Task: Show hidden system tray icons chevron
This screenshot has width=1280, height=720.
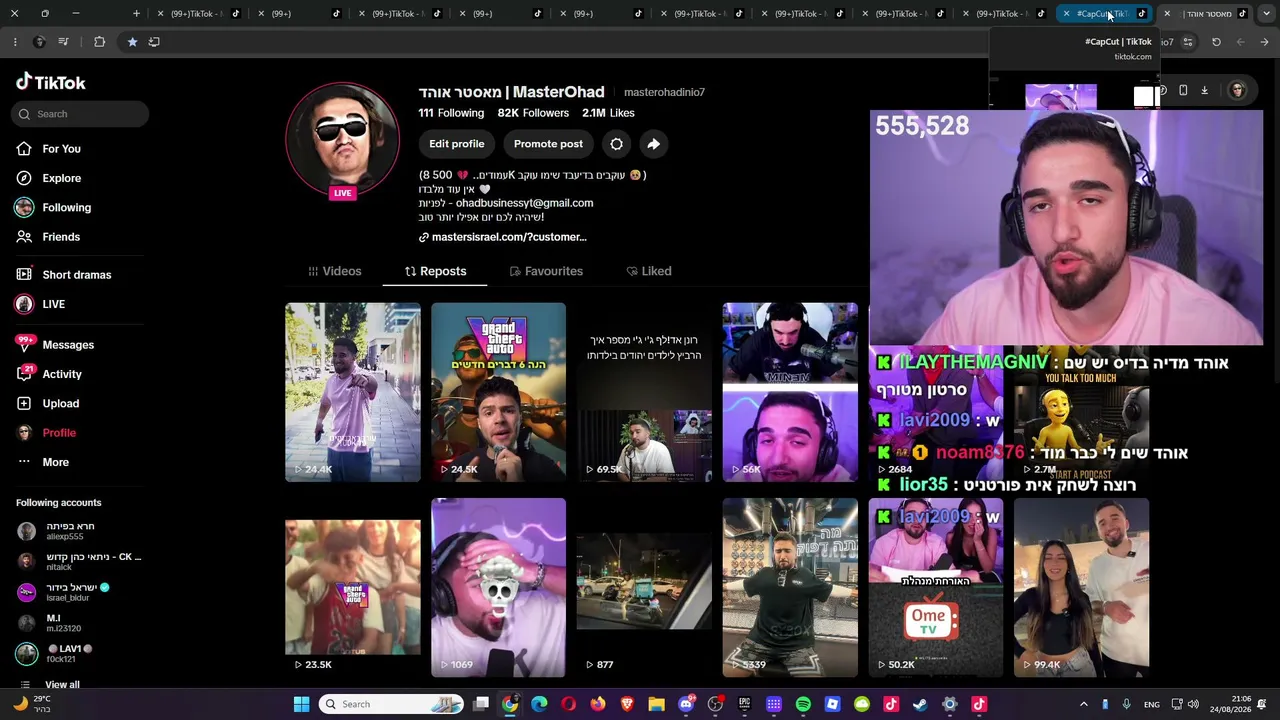Action: click(x=1083, y=704)
